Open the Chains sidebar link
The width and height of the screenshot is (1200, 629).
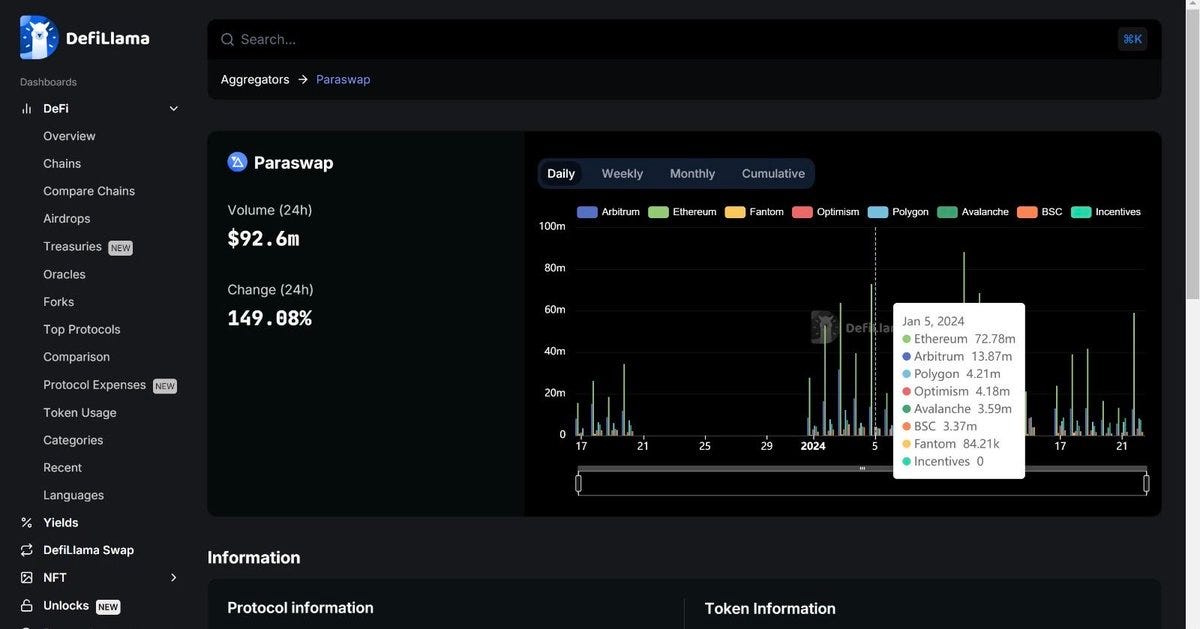[62, 163]
